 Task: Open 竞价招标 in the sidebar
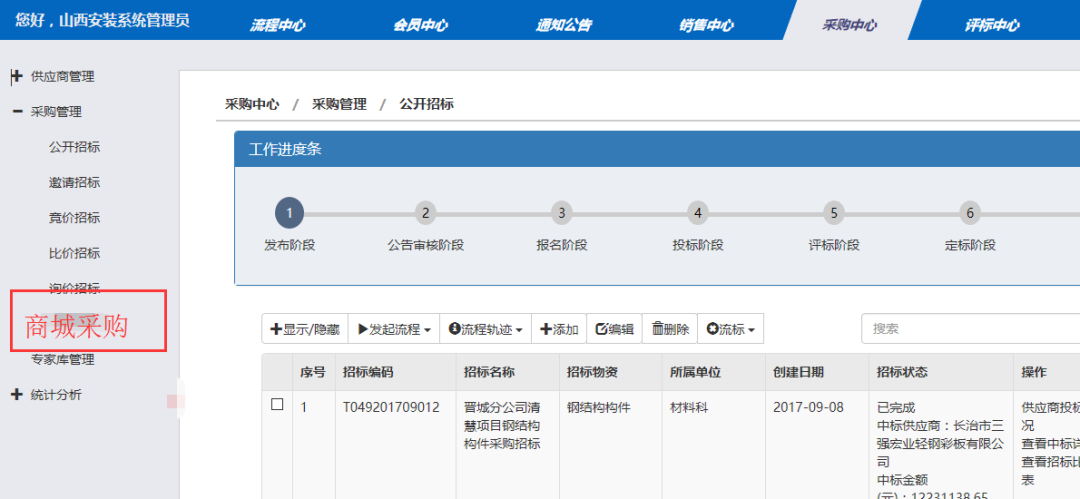tap(74, 218)
